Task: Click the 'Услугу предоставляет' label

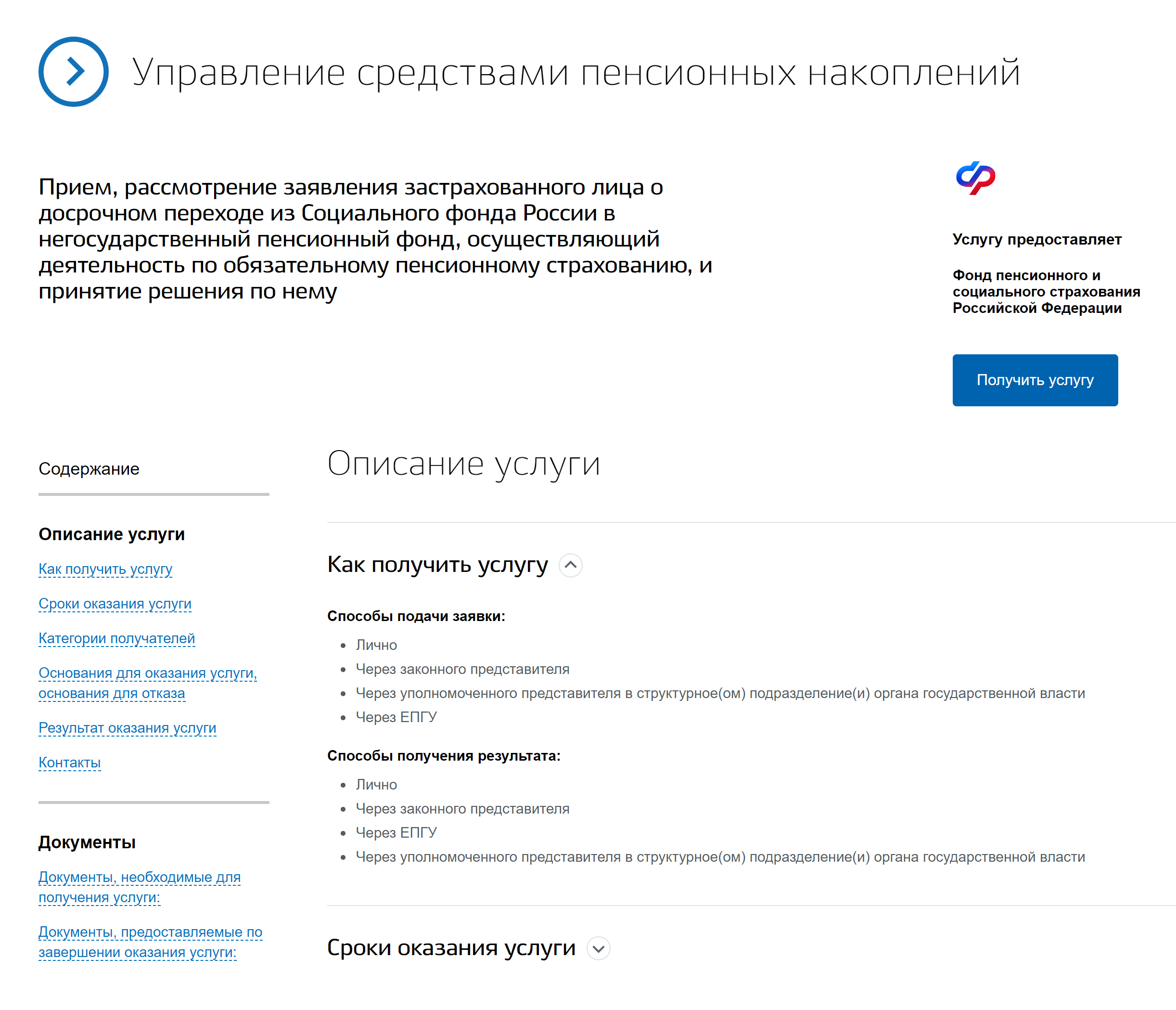Action: [1037, 240]
